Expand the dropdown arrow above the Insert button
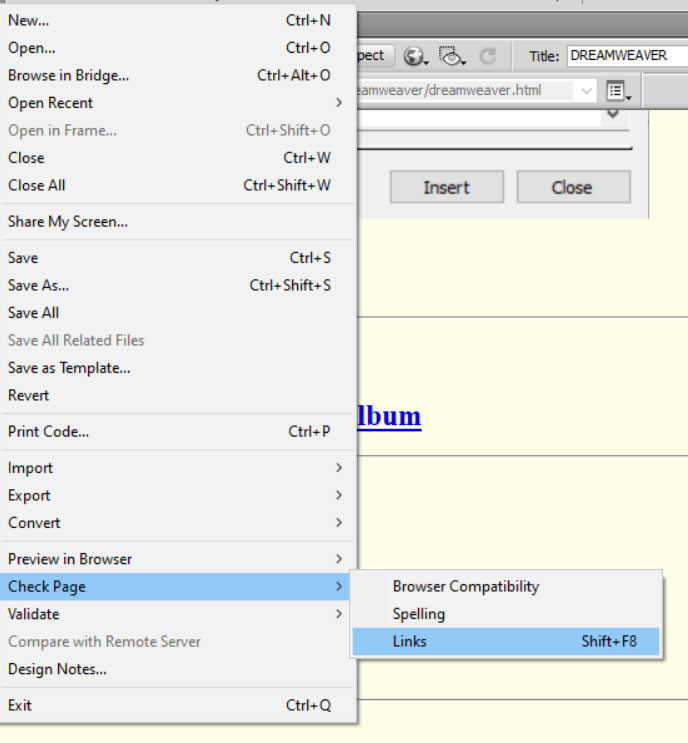The height and width of the screenshot is (743, 688). [614, 114]
